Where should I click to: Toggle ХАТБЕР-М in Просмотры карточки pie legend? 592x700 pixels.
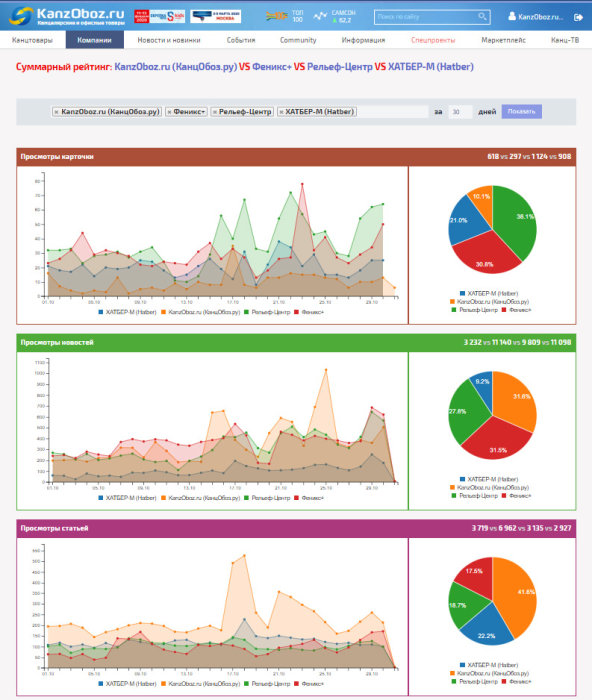tap(489, 293)
